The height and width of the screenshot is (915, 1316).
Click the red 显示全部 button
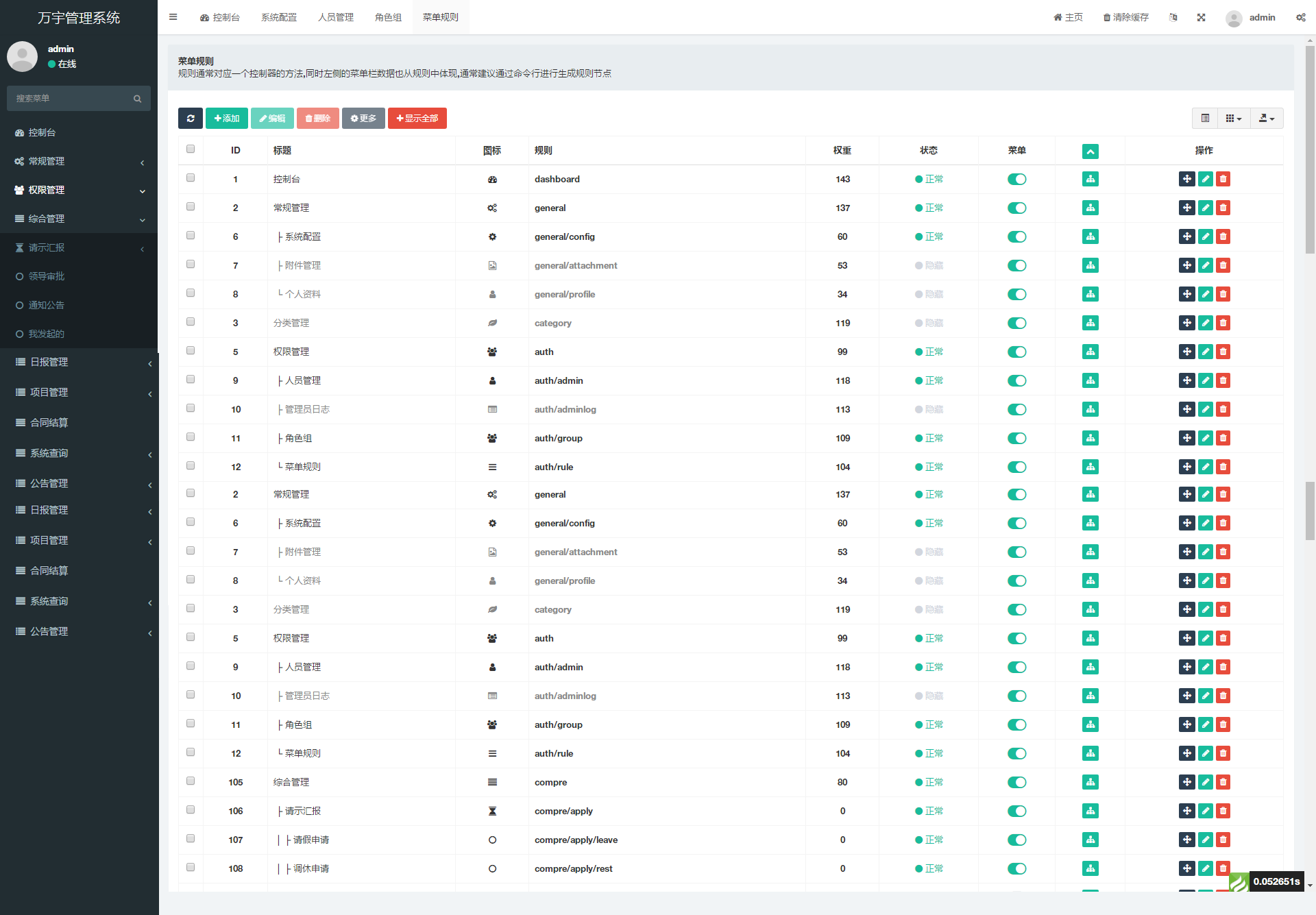(417, 119)
